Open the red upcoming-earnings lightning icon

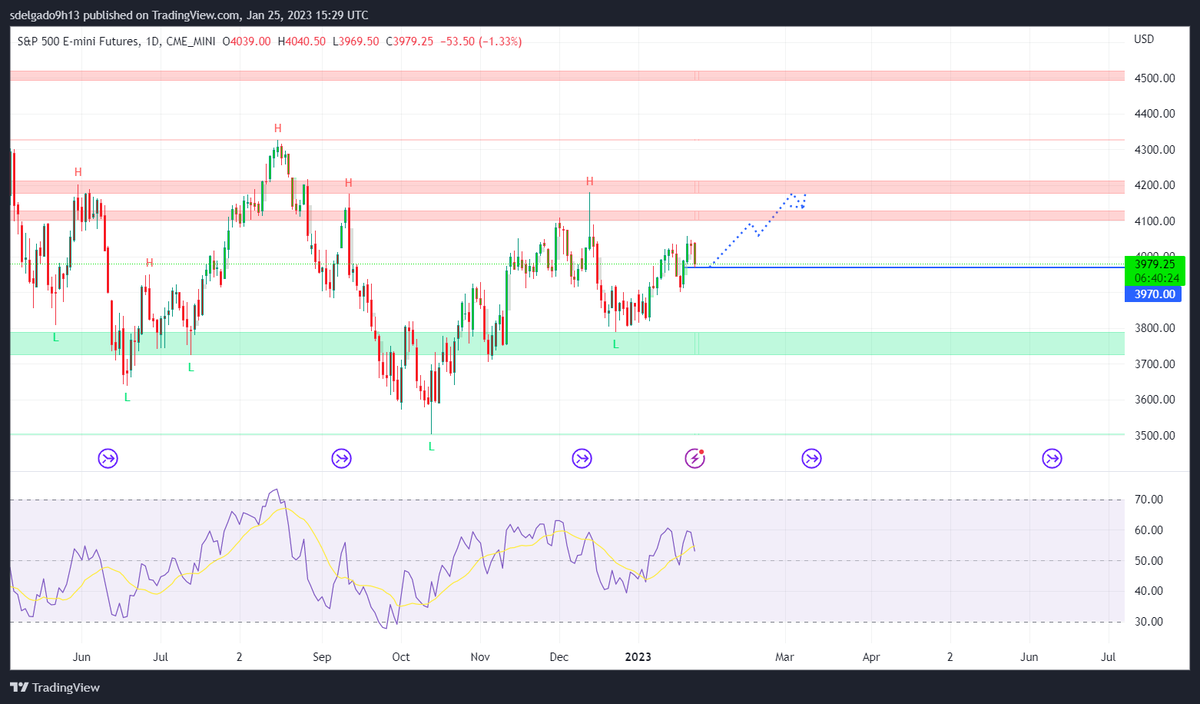[694, 458]
